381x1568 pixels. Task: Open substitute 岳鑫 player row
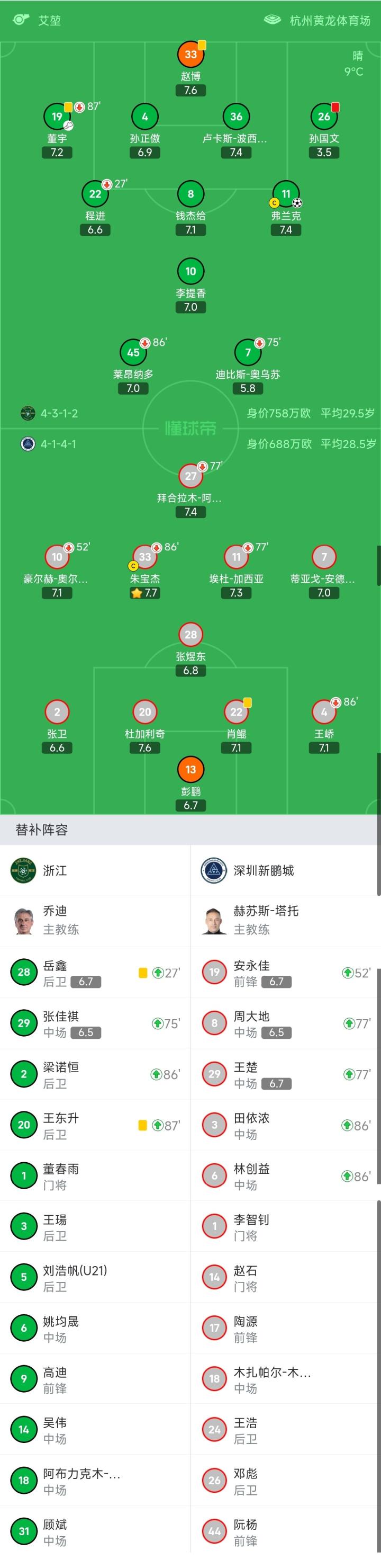95,973
